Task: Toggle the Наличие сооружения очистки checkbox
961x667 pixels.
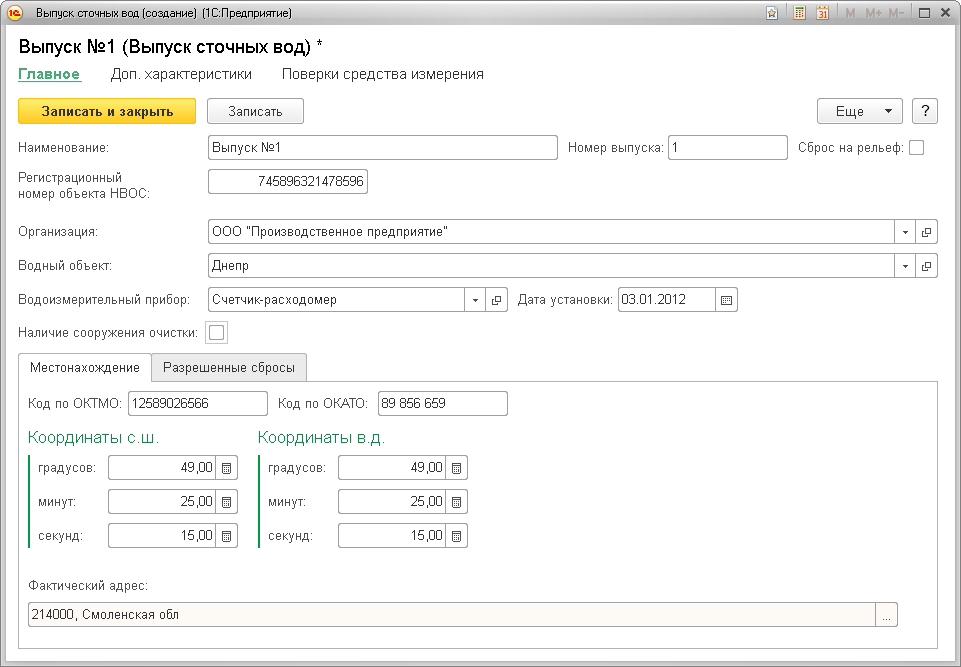Action: 216,332
